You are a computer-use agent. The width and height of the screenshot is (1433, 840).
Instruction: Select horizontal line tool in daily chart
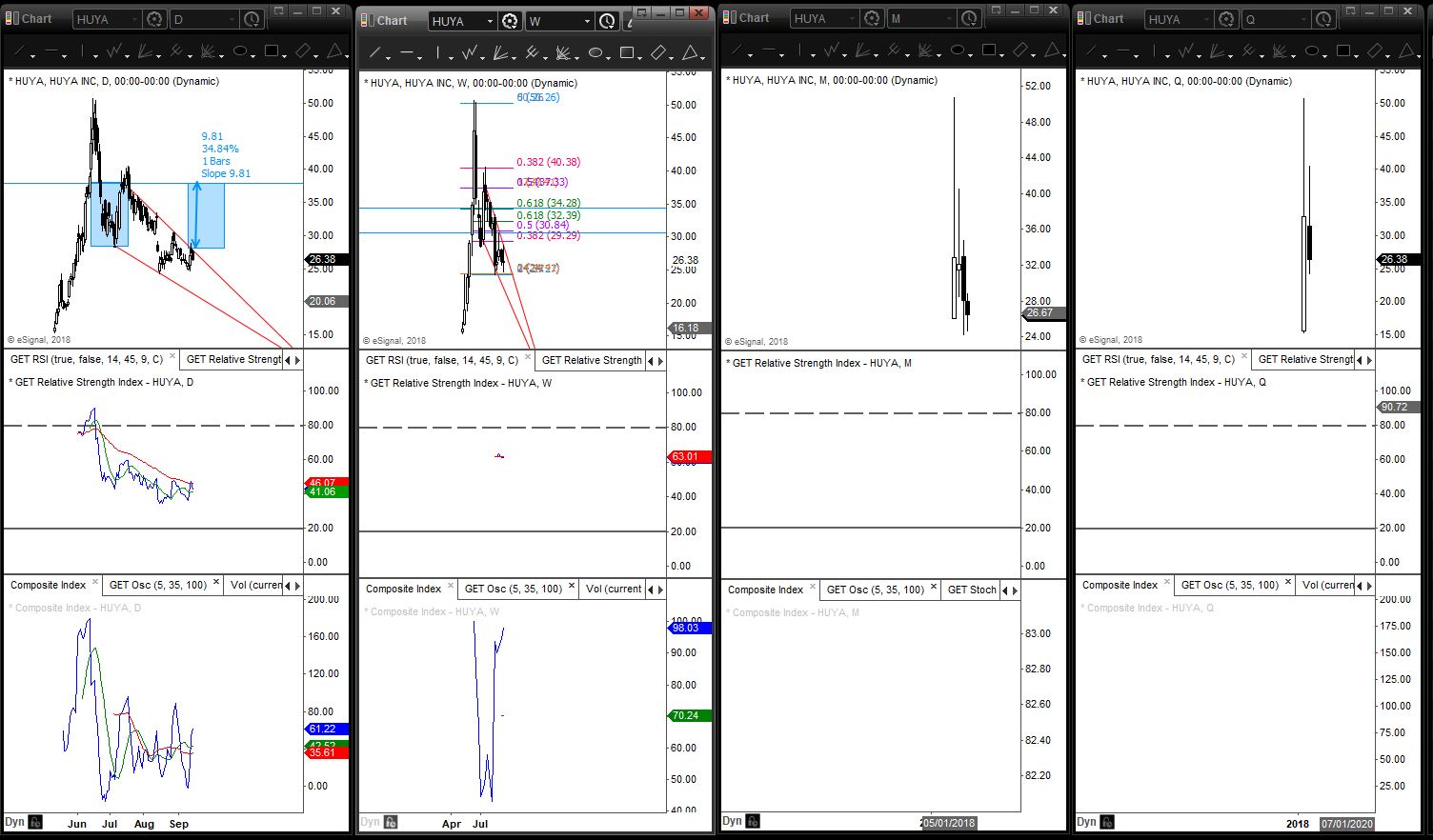coord(51,50)
